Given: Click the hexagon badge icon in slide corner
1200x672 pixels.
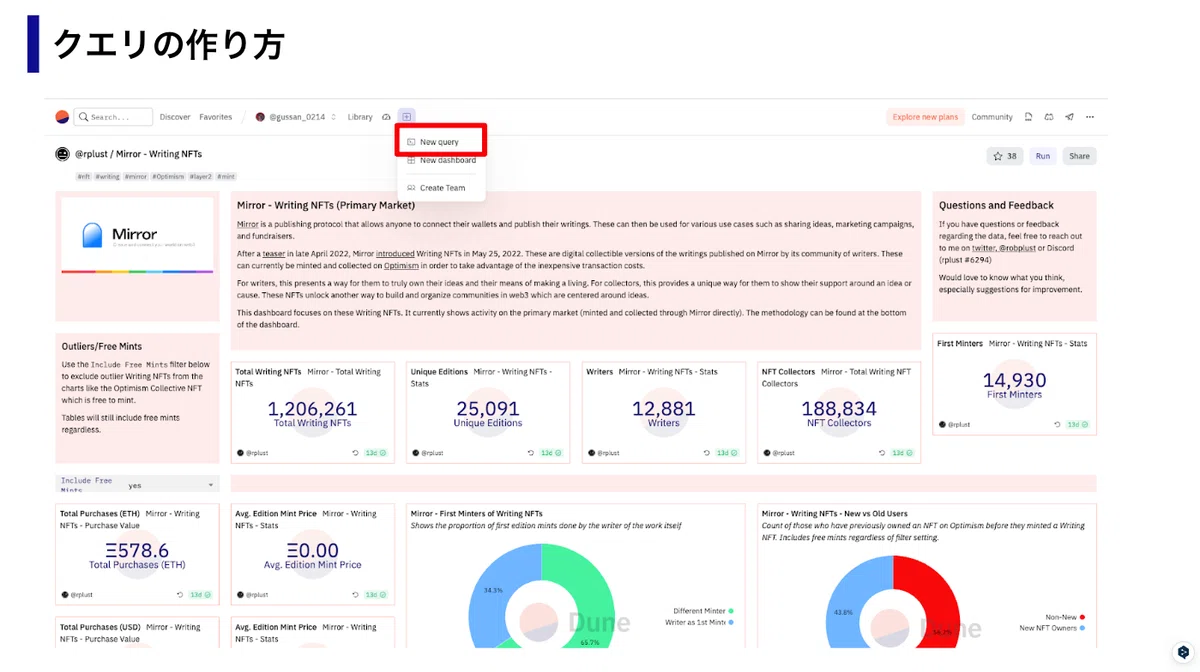Looking at the screenshot, I should (1182, 652).
